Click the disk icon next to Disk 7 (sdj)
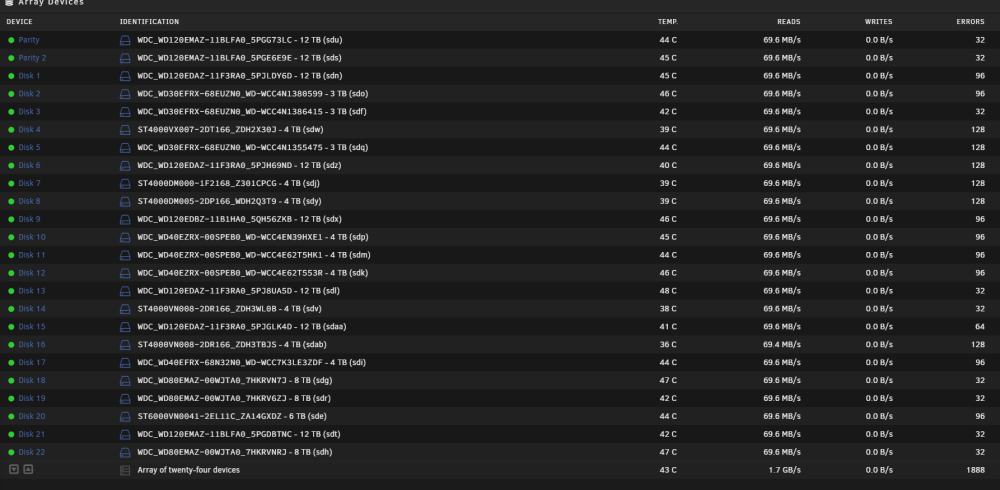This screenshot has width=1000, height=490. point(125,183)
